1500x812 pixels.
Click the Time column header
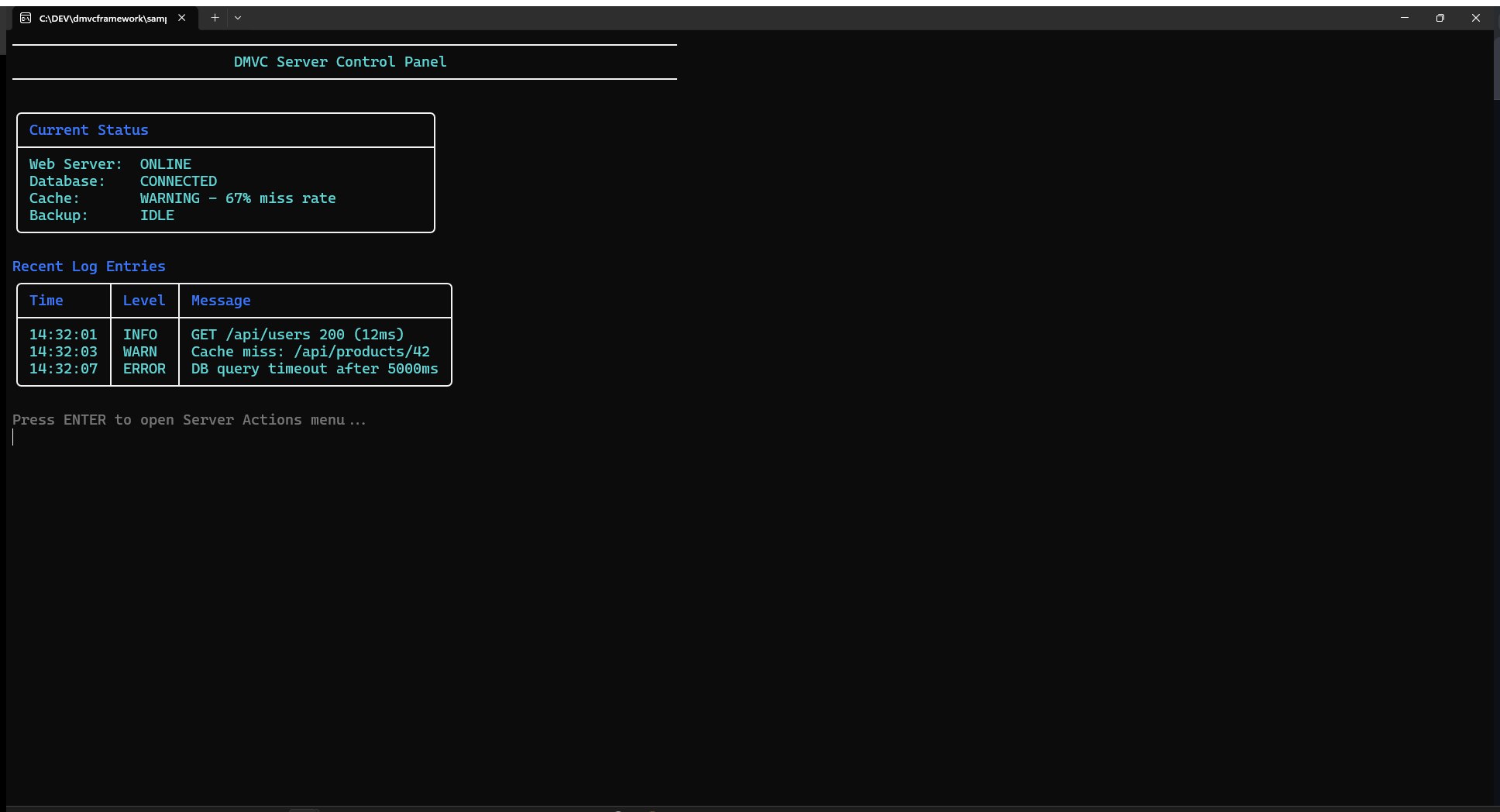coord(46,301)
